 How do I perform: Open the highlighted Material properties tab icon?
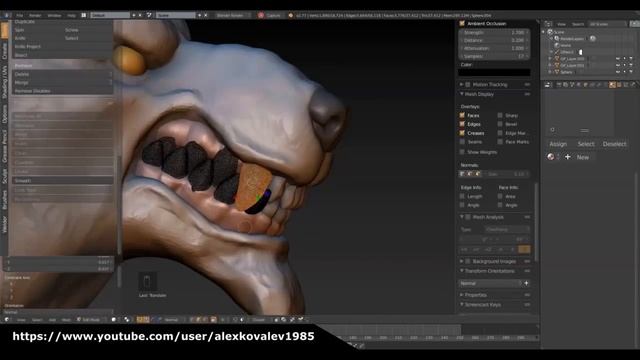pos(612,84)
